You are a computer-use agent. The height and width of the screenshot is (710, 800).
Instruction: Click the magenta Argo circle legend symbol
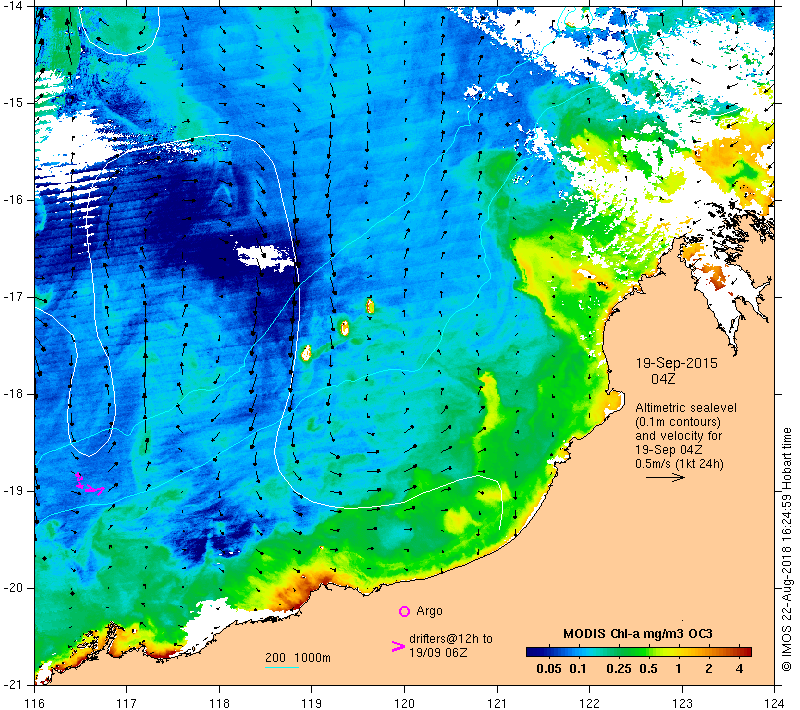click(404, 611)
